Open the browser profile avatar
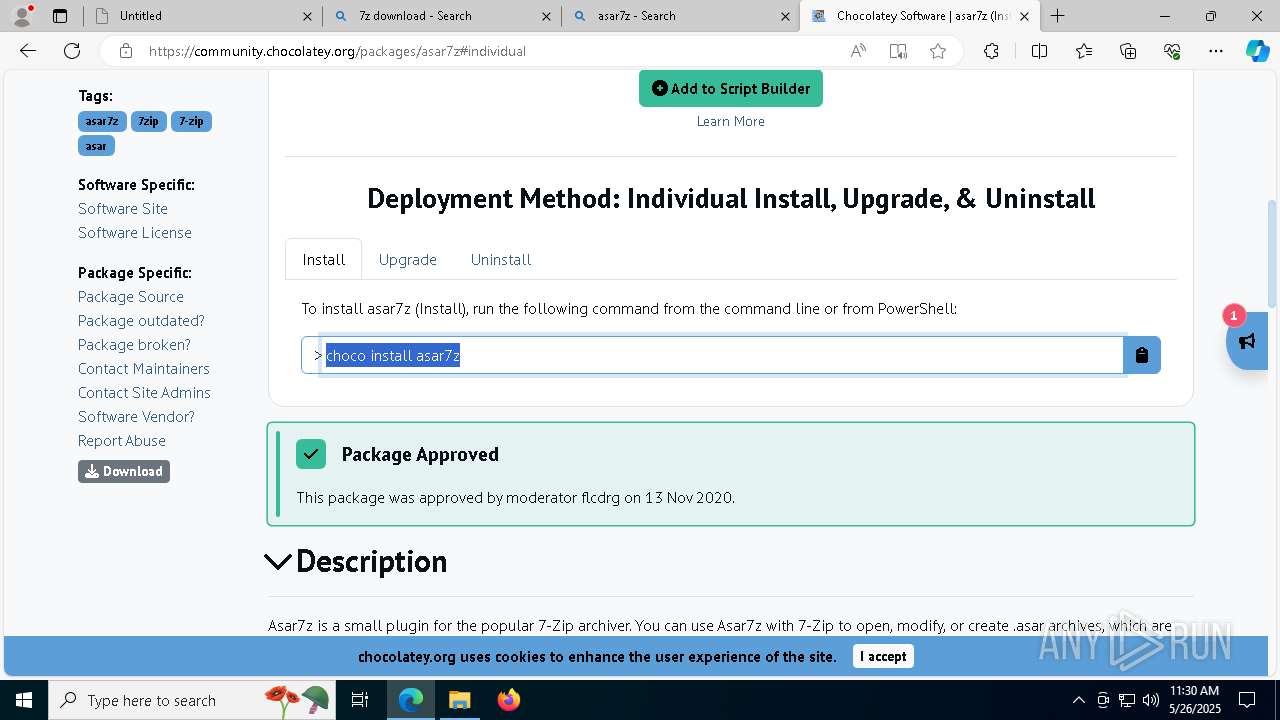Viewport: 1280px width, 720px height. (x=22, y=16)
